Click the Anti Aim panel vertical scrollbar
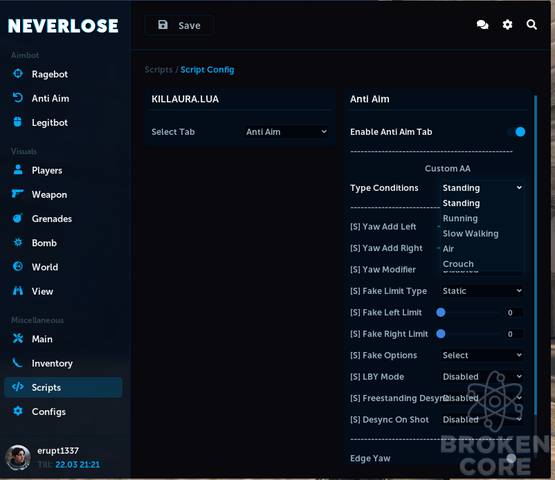Viewport: 555px width, 480px height. pyautogui.click(x=536, y=255)
